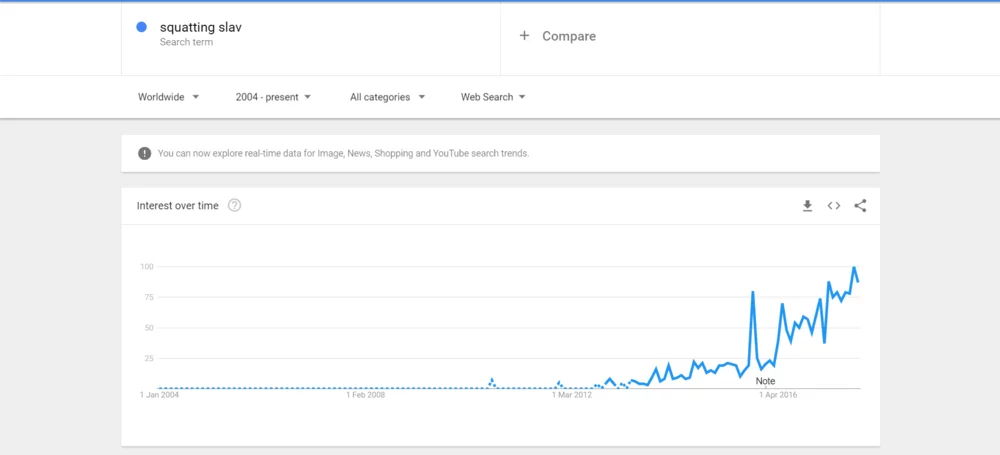The height and width of the screenshot is (455, 1000).
Task: Click the 1 Apr 2016 axis label
Action: click(777, 395)
